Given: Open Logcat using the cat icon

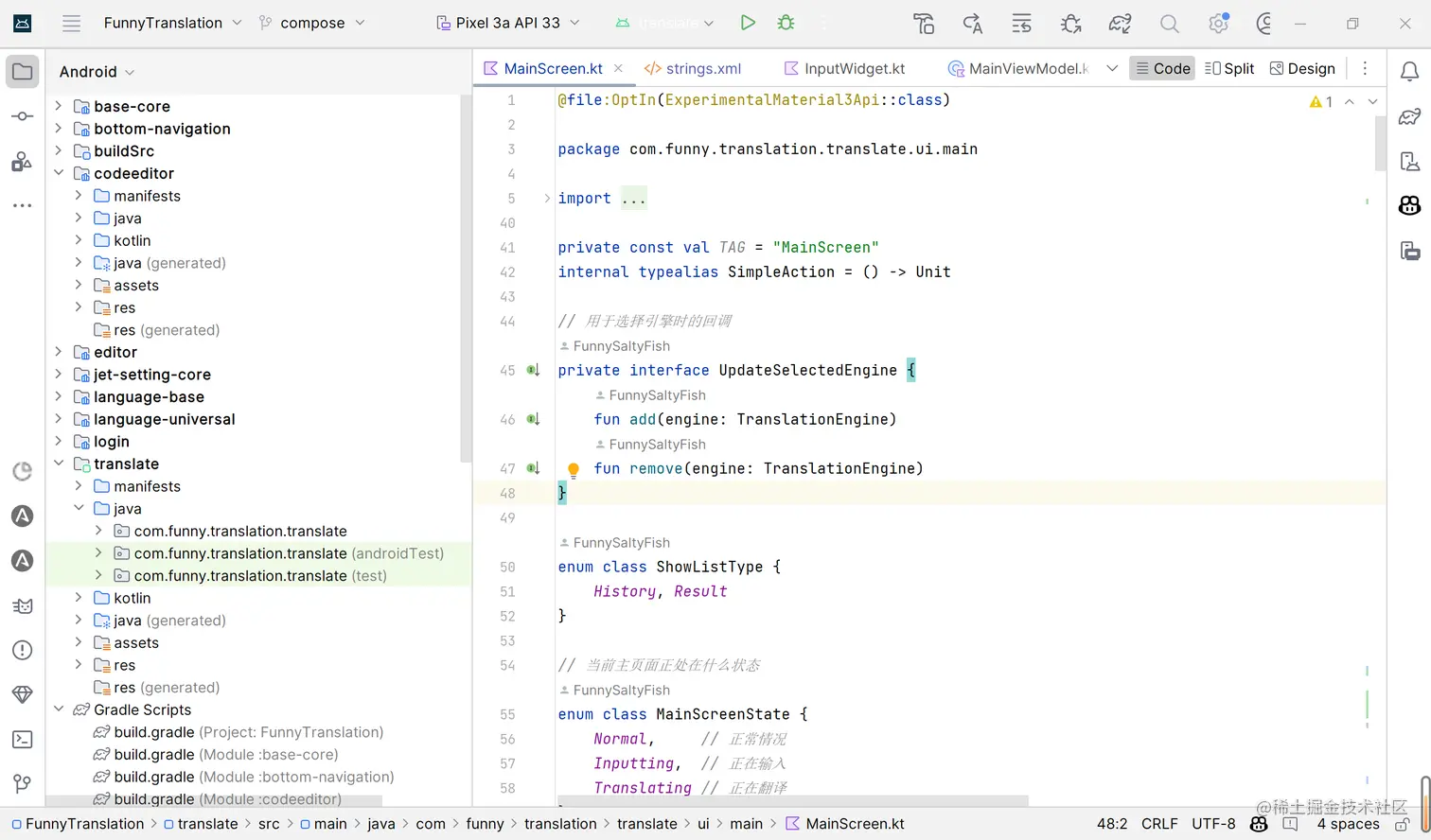Looking at the screenshot, I should coord(23,605).
